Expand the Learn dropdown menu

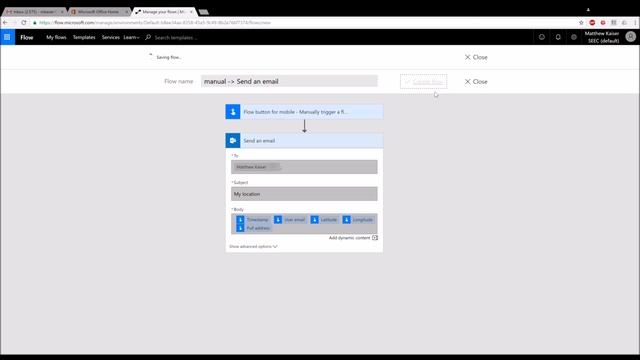(131, 37)
